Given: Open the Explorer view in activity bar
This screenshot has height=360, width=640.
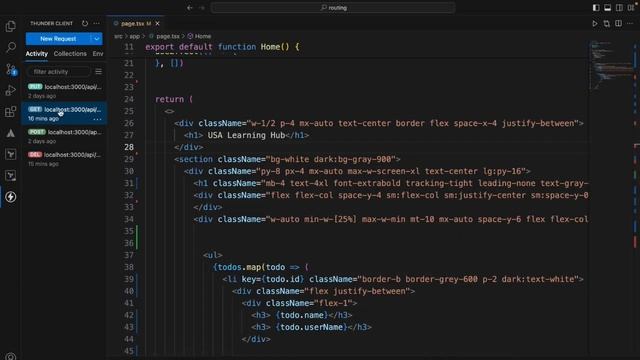Looking at the screenshot, I should pos(11,27).
